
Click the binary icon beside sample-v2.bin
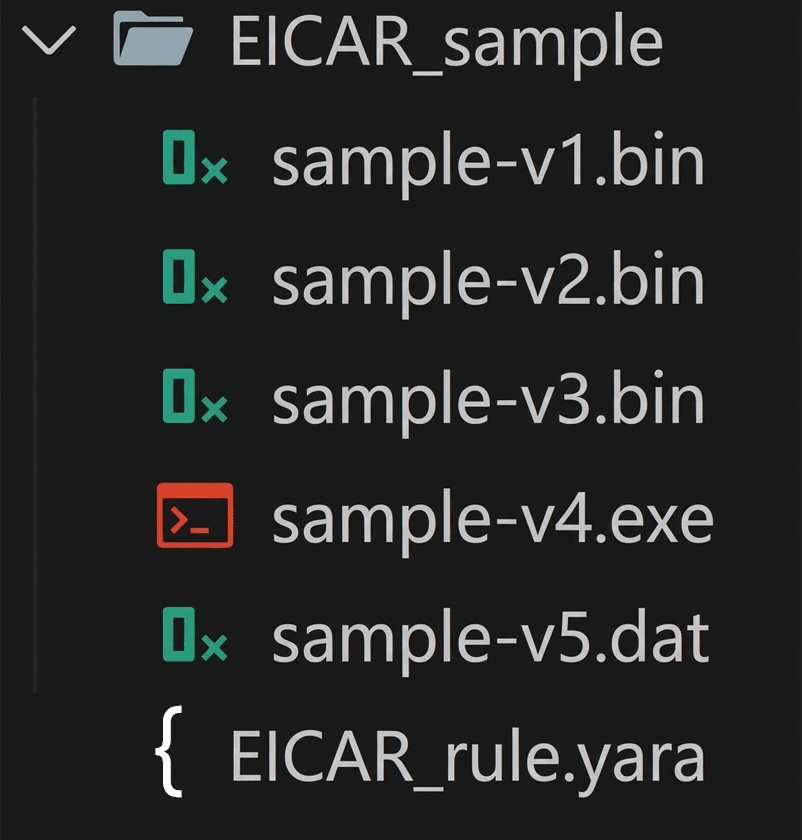(194, 280)
